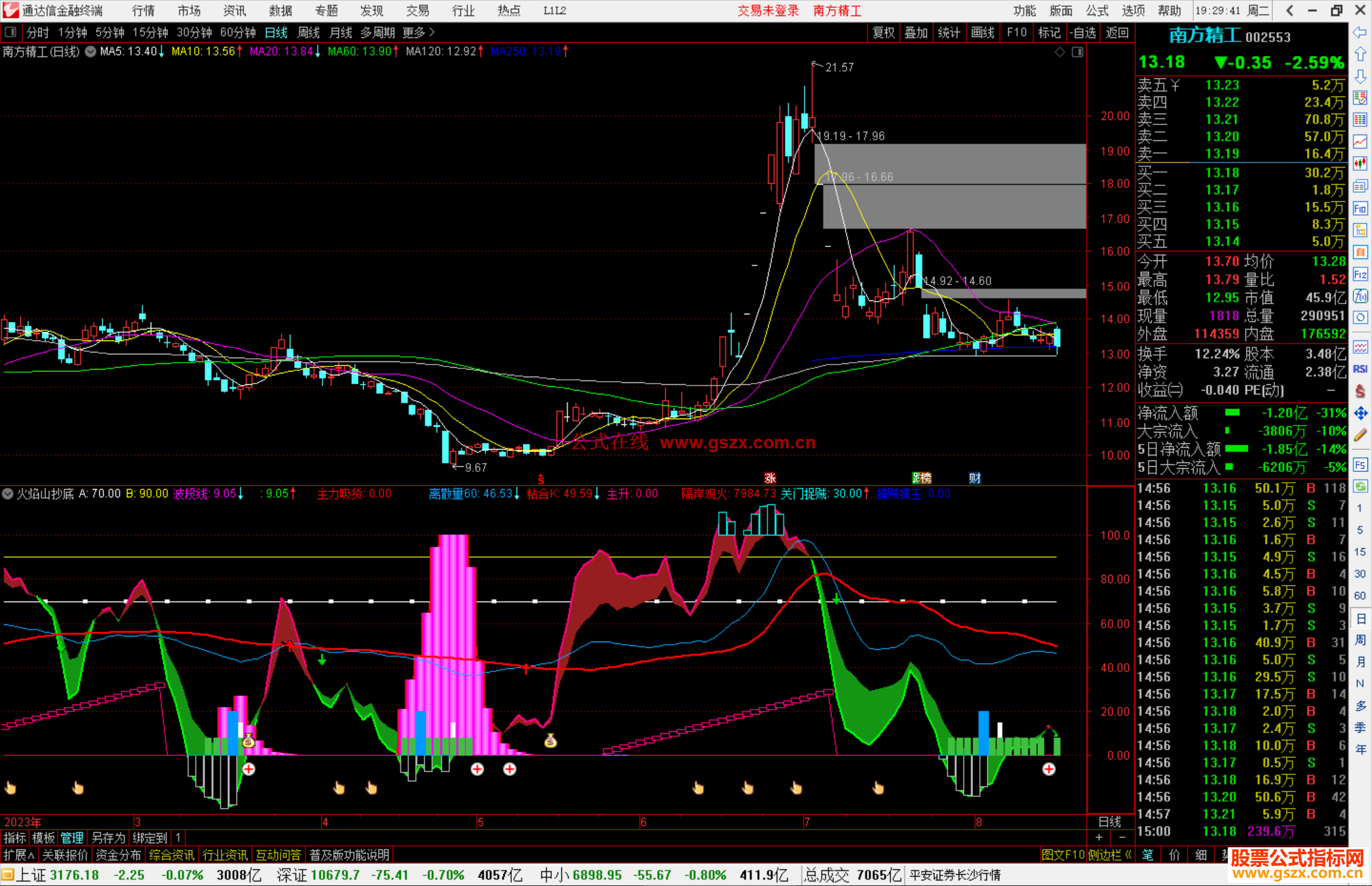Click the zoom-in plus button below 日线
1372x886 pixels.
tap(1099, 838)
